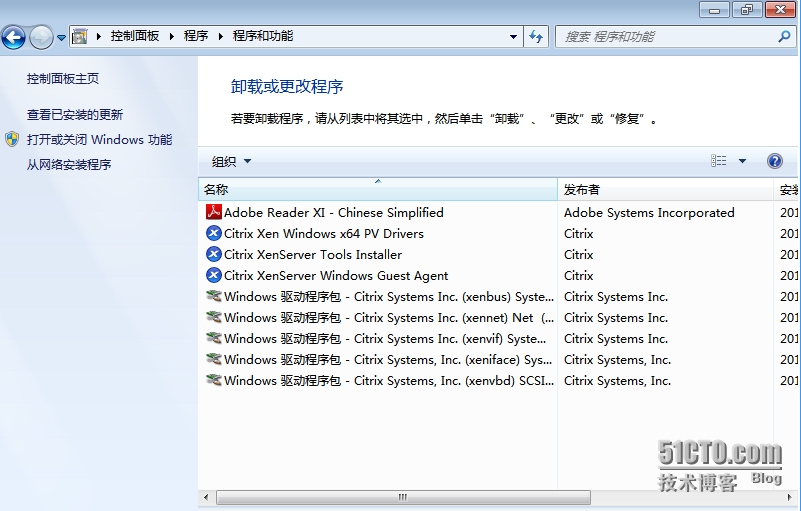
Task: Close the Programs and Features window
Action: [x=780, y=10]
